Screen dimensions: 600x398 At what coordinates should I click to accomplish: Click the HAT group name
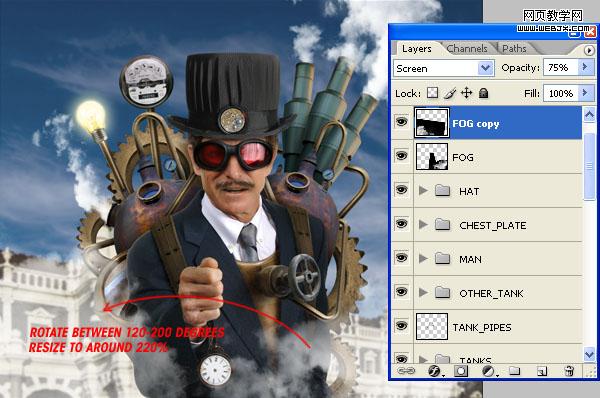(x=469, y=191)
